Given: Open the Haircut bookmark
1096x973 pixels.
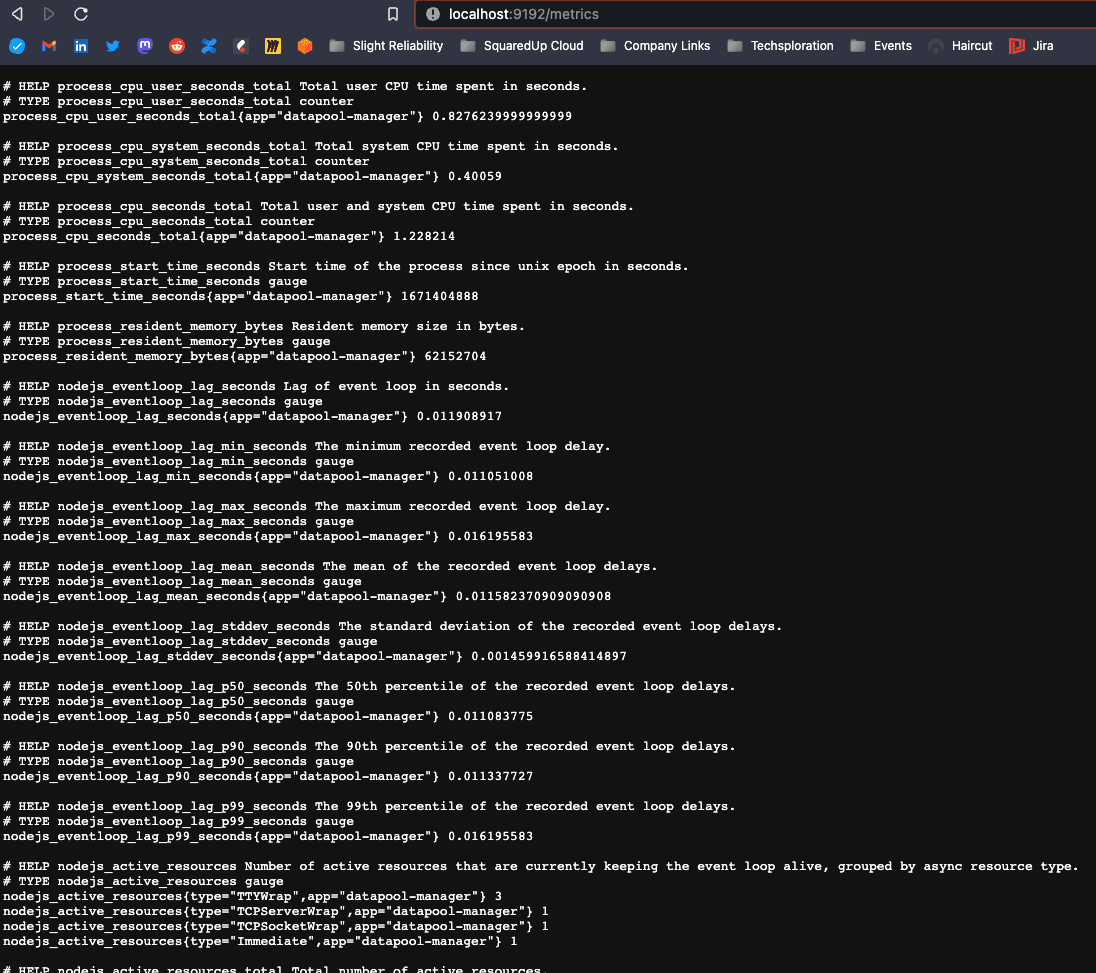Looking at the screenshot, I should click(960, 46).
